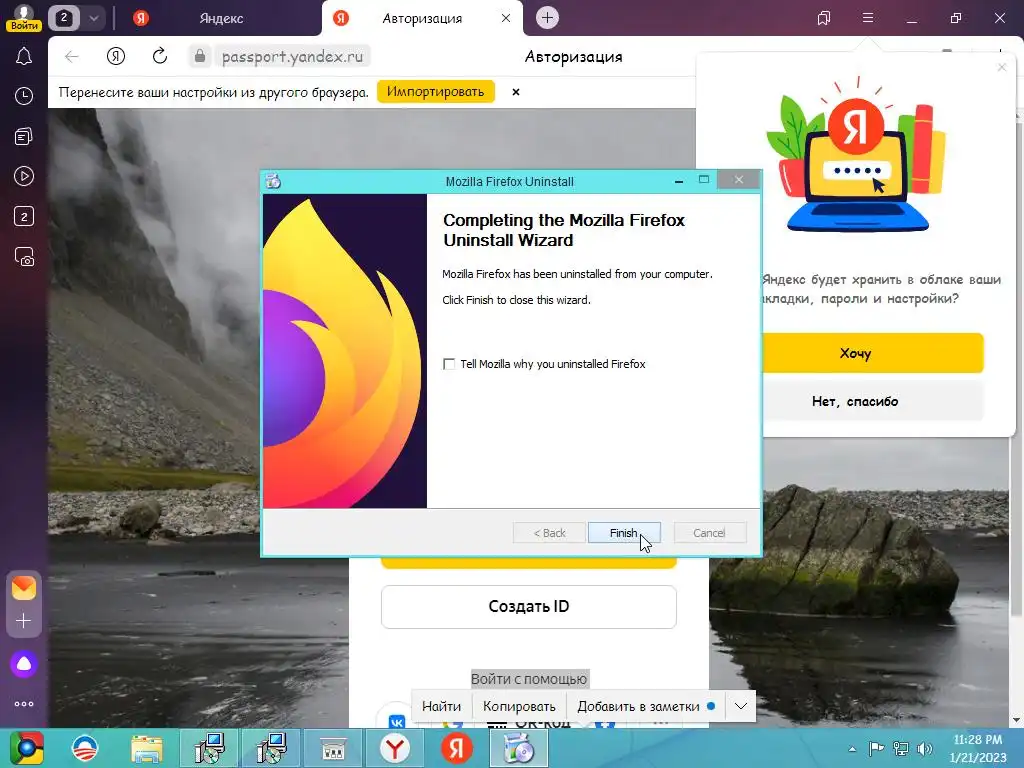Viewport: 1024px width, 768px height.
Task: Open Chrome from the taskbar
Action: 26,748
